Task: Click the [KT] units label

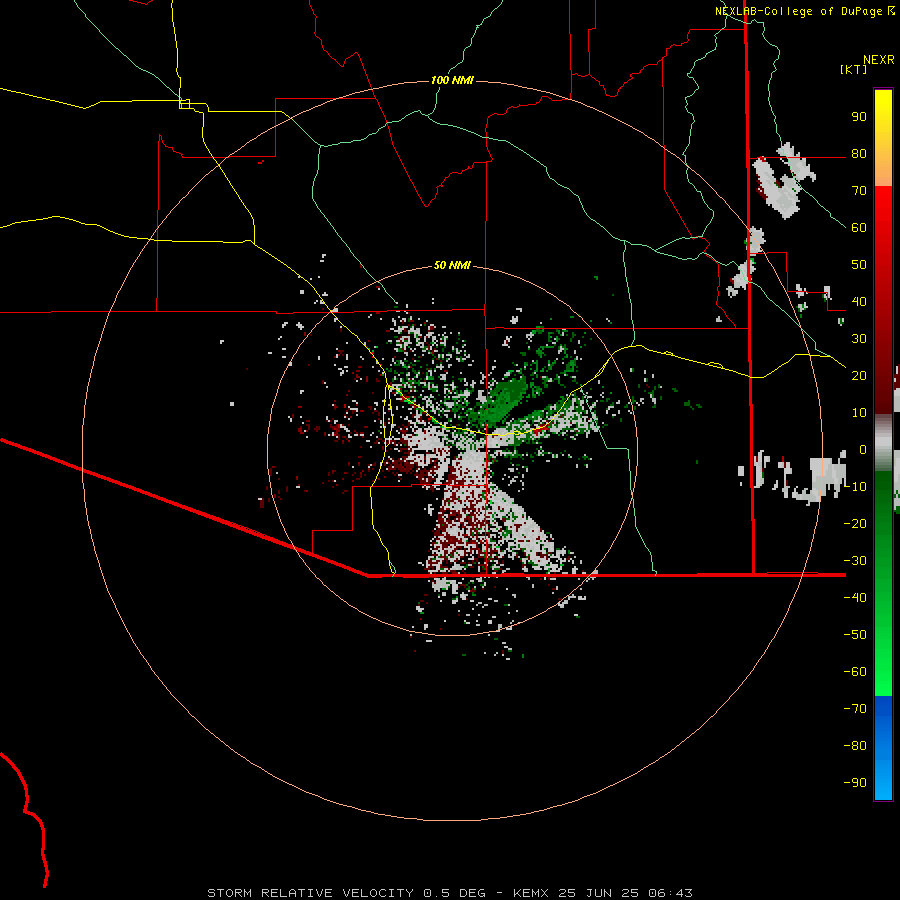Action: [x=854, y=69]
